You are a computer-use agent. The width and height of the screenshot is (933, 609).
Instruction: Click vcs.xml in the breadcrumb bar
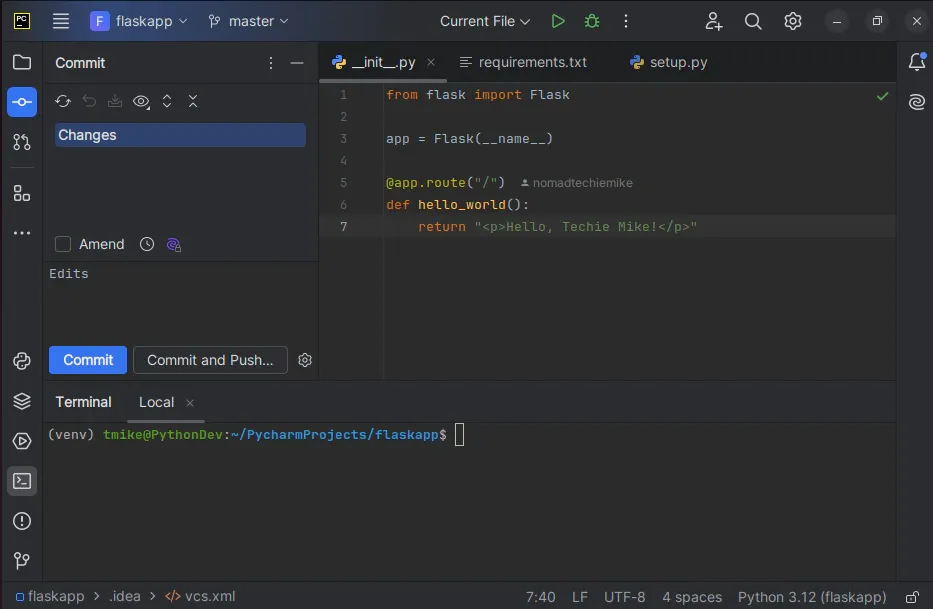click(200, 596)
